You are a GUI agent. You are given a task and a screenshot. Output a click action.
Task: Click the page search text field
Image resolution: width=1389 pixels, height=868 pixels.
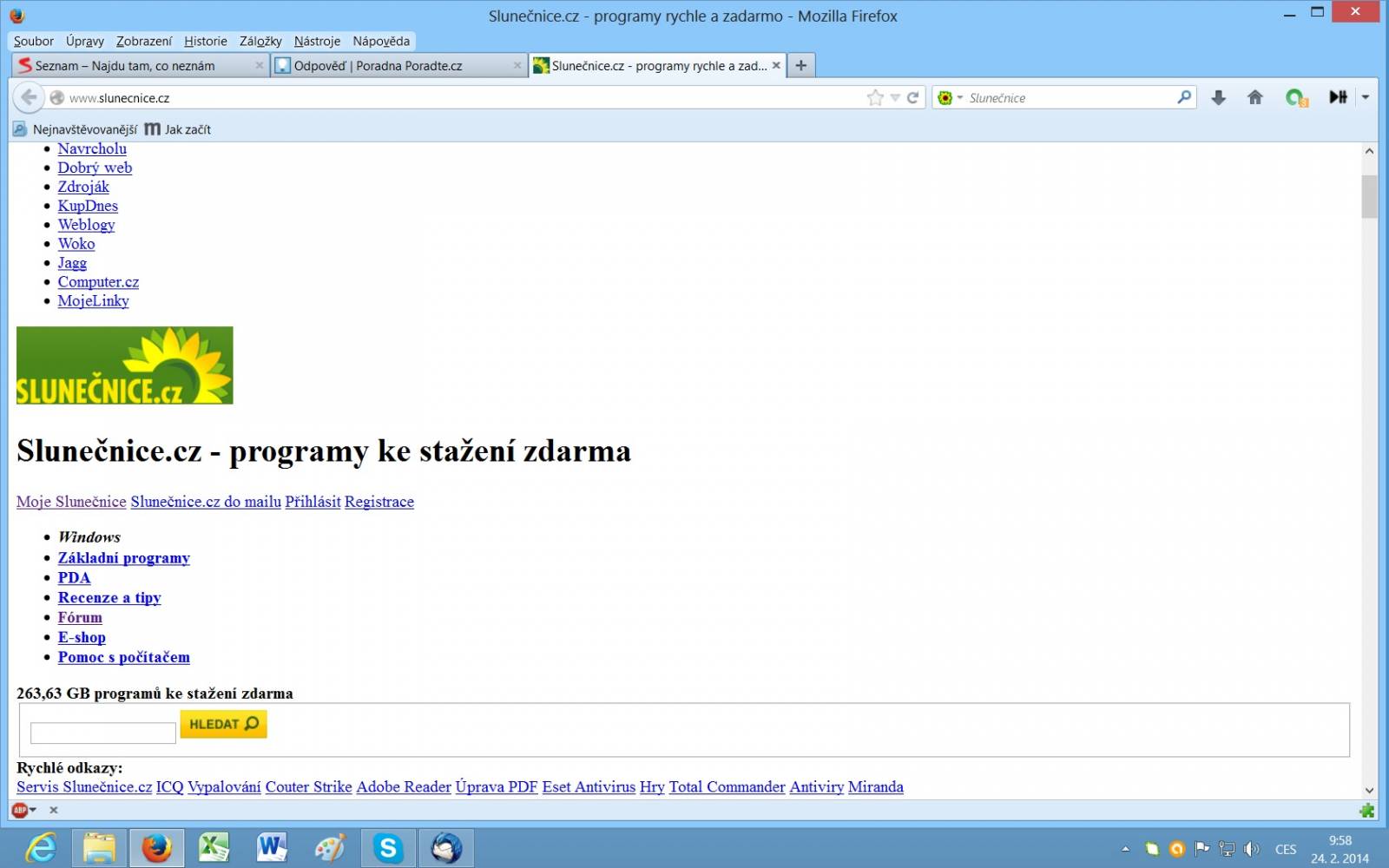pos(103,733)
